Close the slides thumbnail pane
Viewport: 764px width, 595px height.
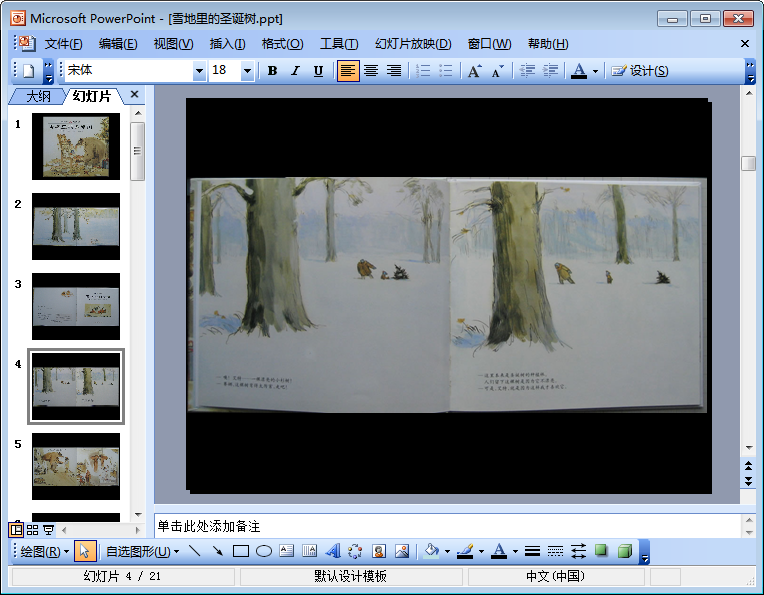tap(135, 95)
